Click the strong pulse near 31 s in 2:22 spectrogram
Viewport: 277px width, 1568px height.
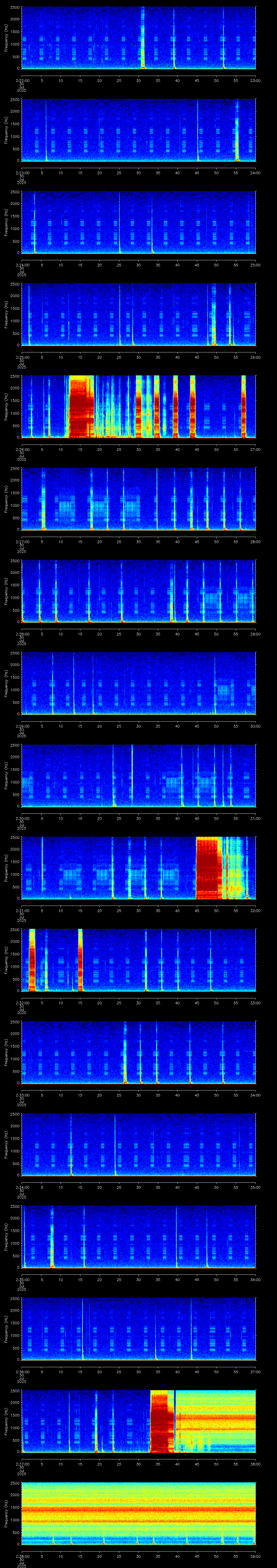coord(143,38)
